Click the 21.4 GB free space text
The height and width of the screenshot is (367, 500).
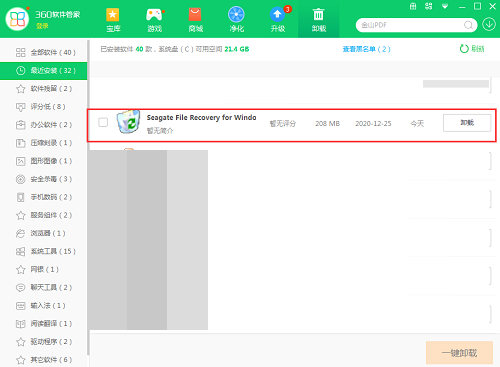[237, 49]
